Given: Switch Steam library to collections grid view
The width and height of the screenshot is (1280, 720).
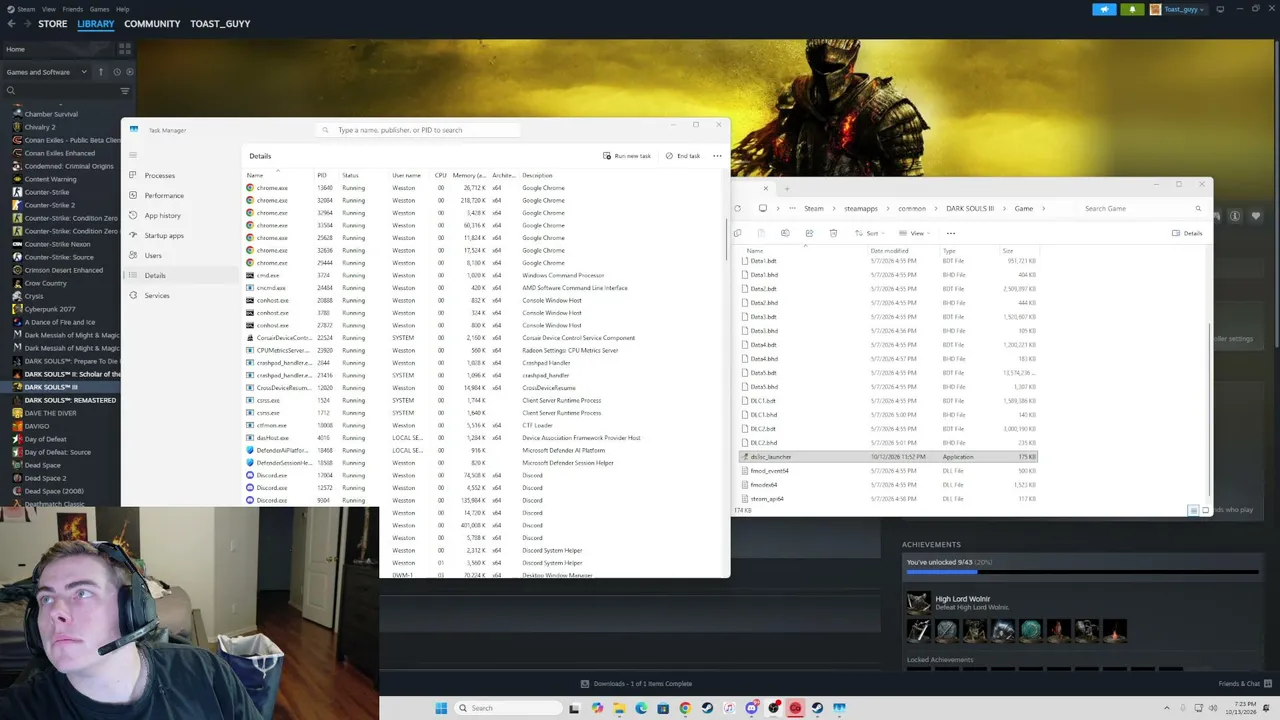Looking at the screenshot, I should pyautogui.click(x=125, y=48).
